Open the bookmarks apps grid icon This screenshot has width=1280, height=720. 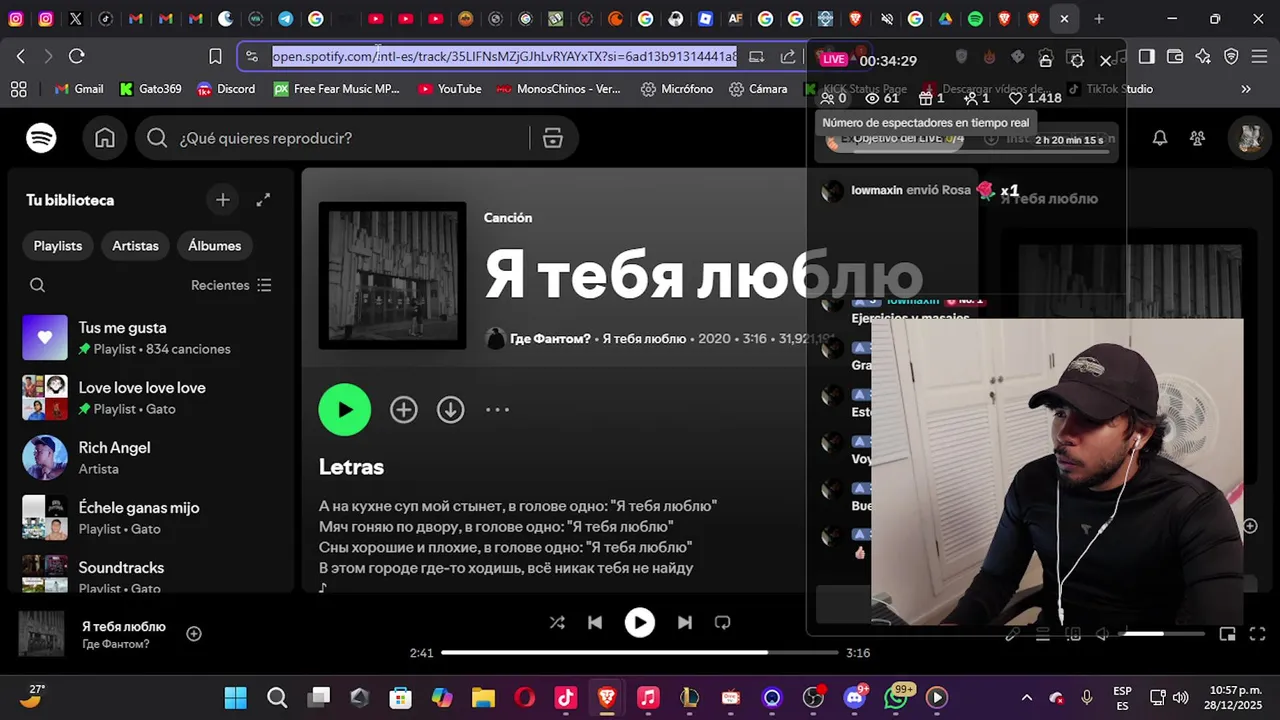(x=18, y=89)
